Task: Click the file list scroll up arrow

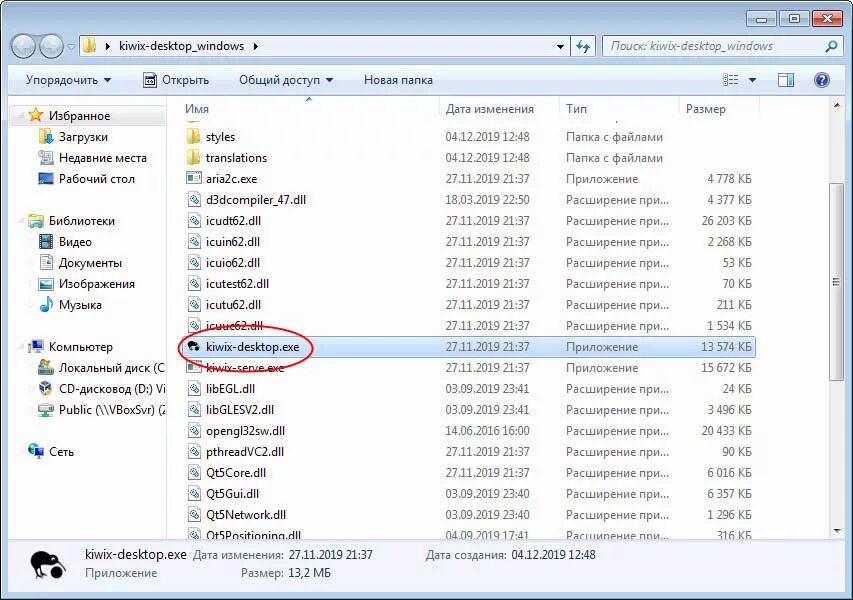Action: tap(837, 105)
